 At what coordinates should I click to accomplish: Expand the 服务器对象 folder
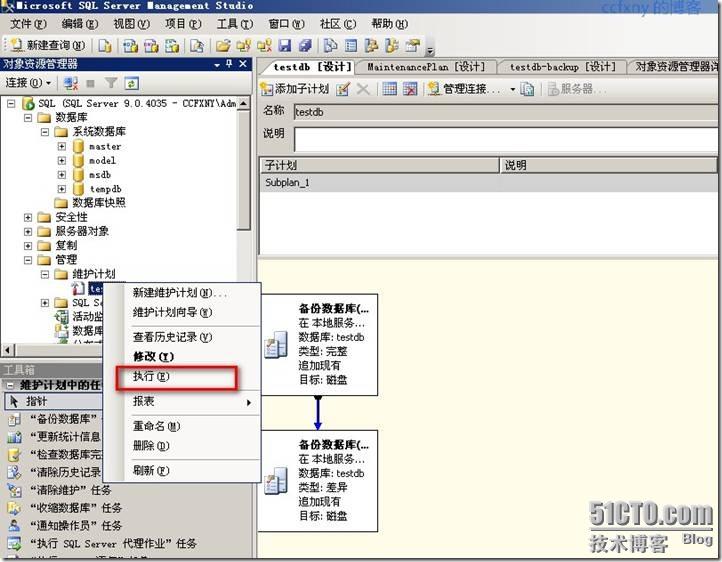pos(28,232)
